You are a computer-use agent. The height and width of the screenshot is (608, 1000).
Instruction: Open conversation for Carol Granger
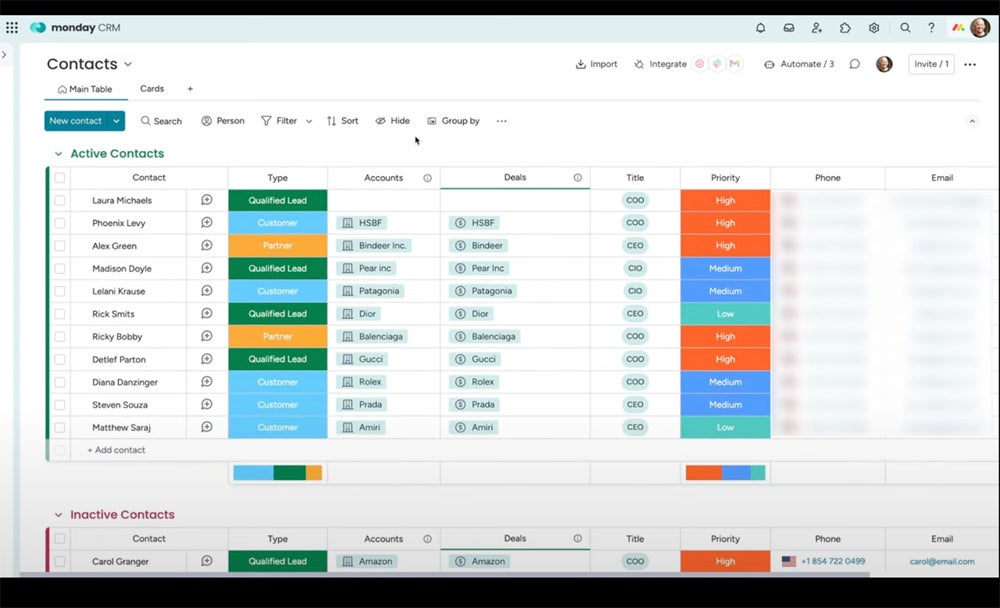point(207,561)
